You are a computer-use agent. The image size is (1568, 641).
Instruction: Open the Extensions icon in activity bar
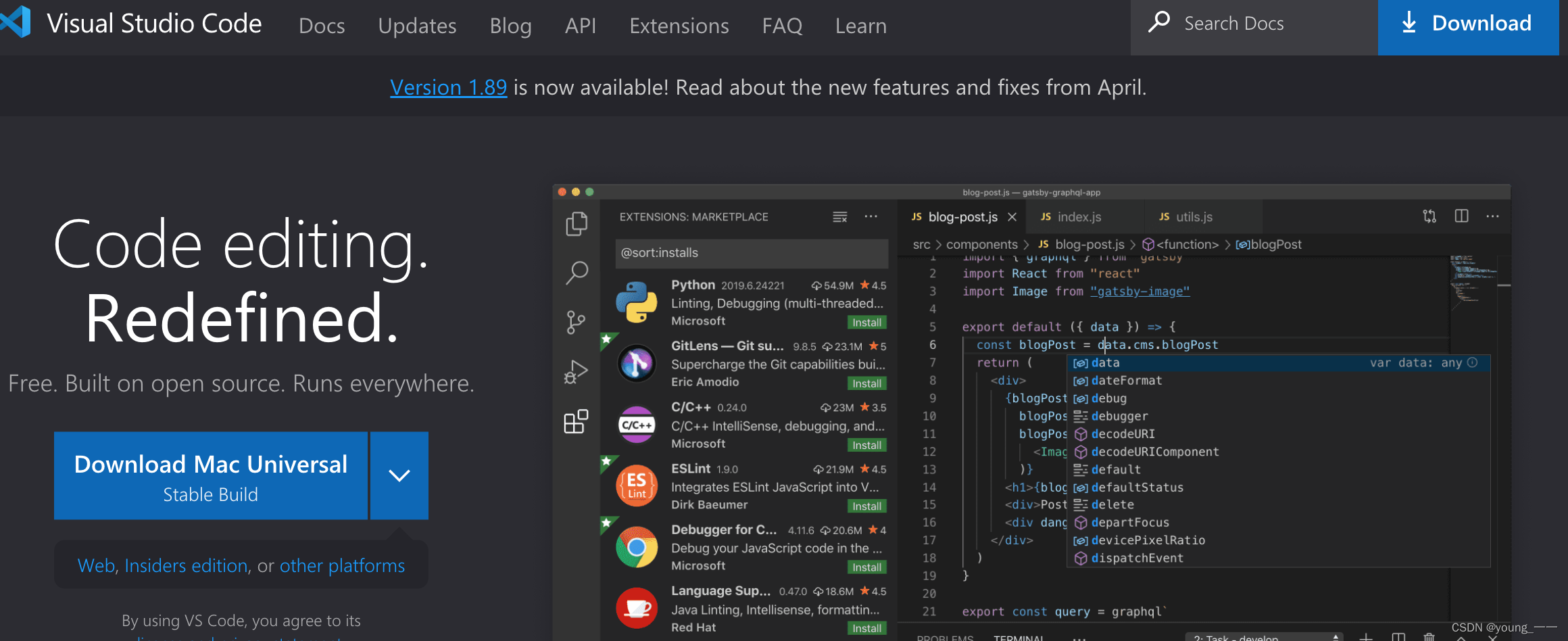(x=576, y=421)
